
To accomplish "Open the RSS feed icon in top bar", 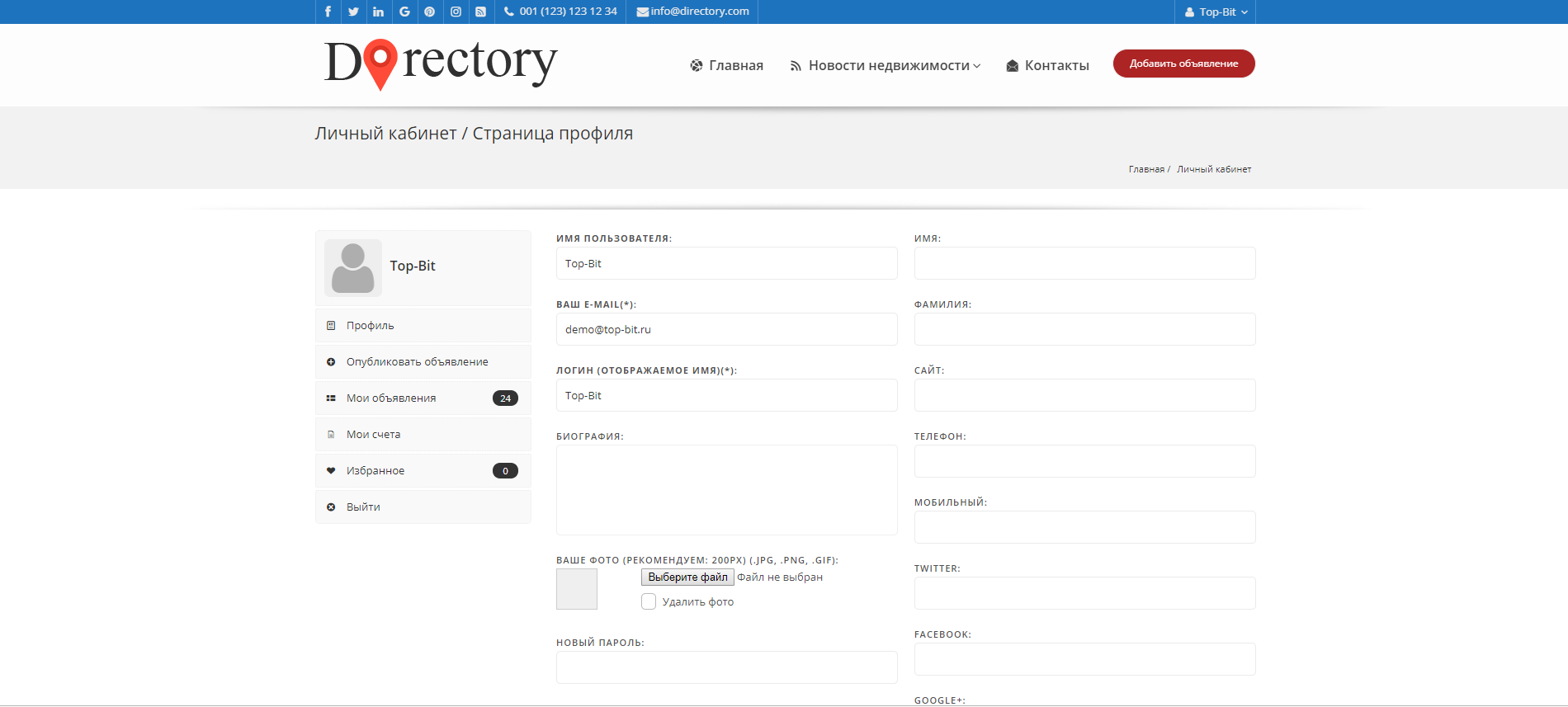I will 481,12.
